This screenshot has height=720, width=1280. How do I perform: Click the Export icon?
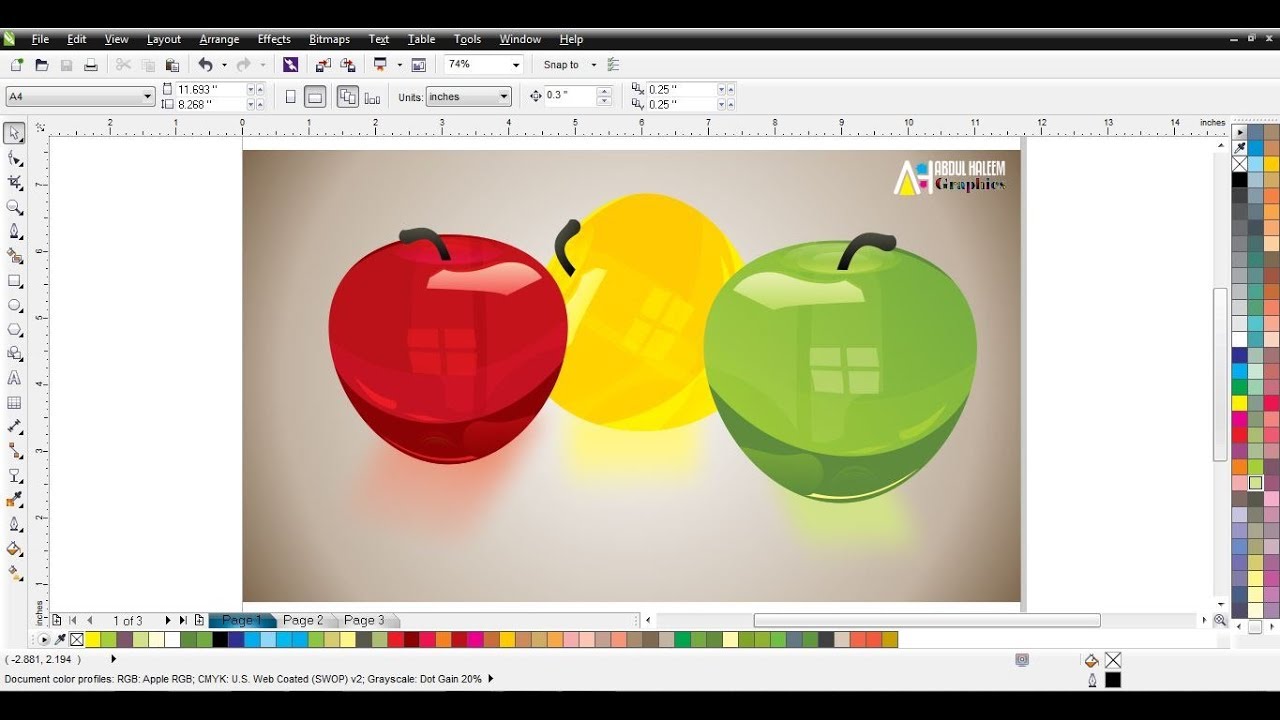(347, 65)
